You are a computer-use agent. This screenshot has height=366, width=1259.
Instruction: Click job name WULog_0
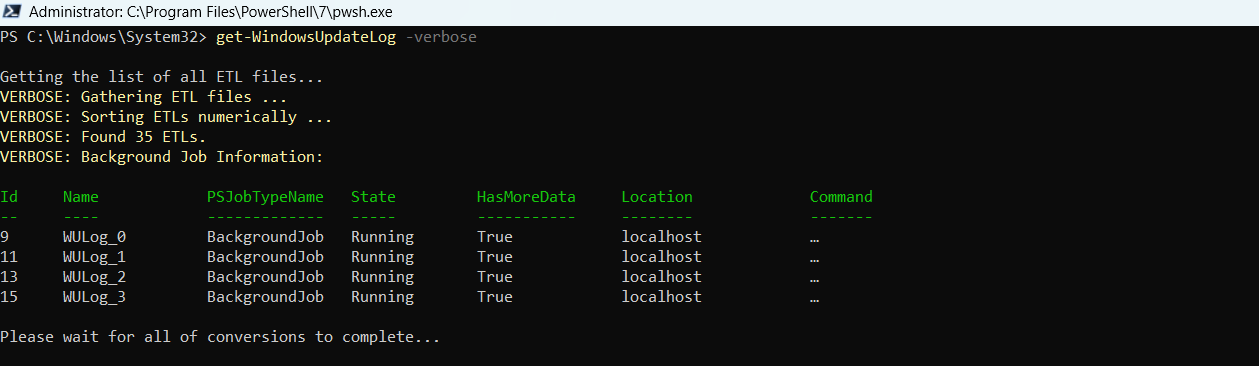(94, 237)
